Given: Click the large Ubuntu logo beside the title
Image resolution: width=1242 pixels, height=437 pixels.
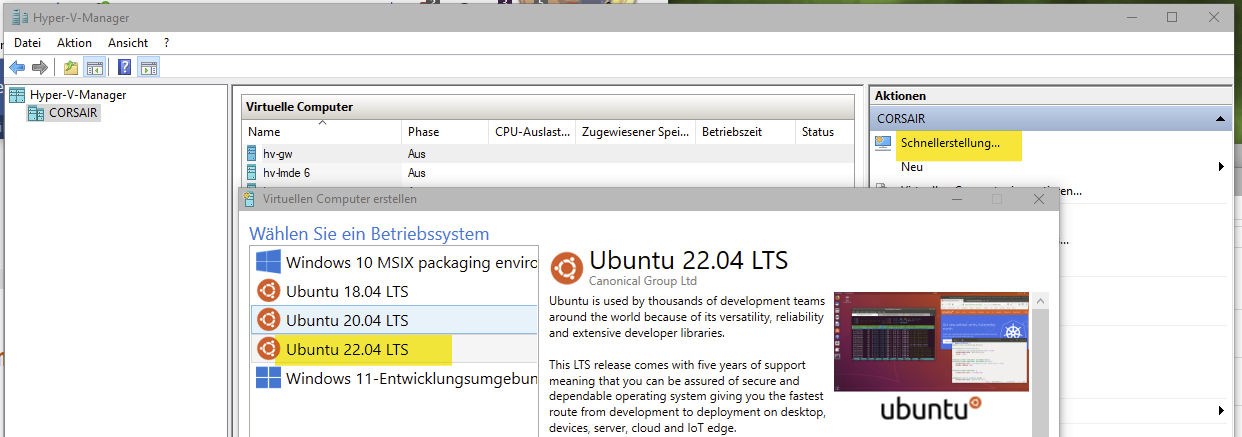Looking at the screenshot, I should (x=567, y=269).
